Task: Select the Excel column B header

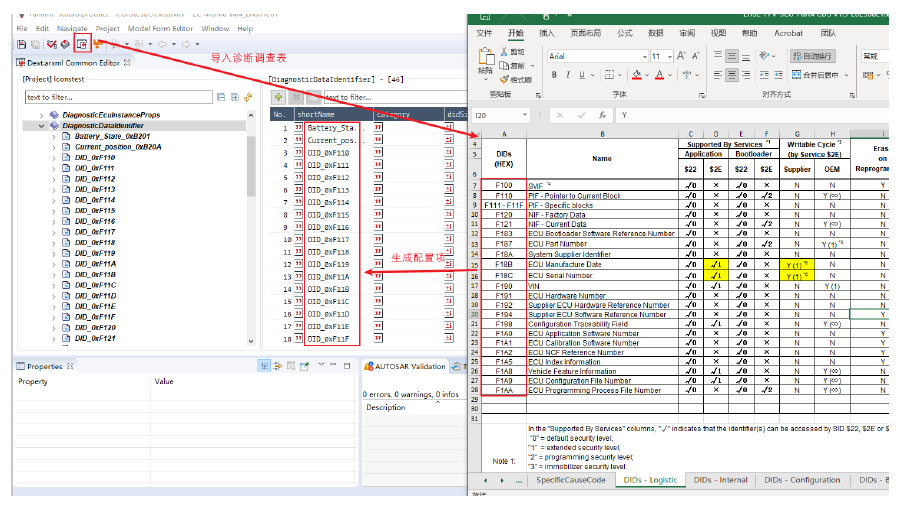Action: pos(602,134)
